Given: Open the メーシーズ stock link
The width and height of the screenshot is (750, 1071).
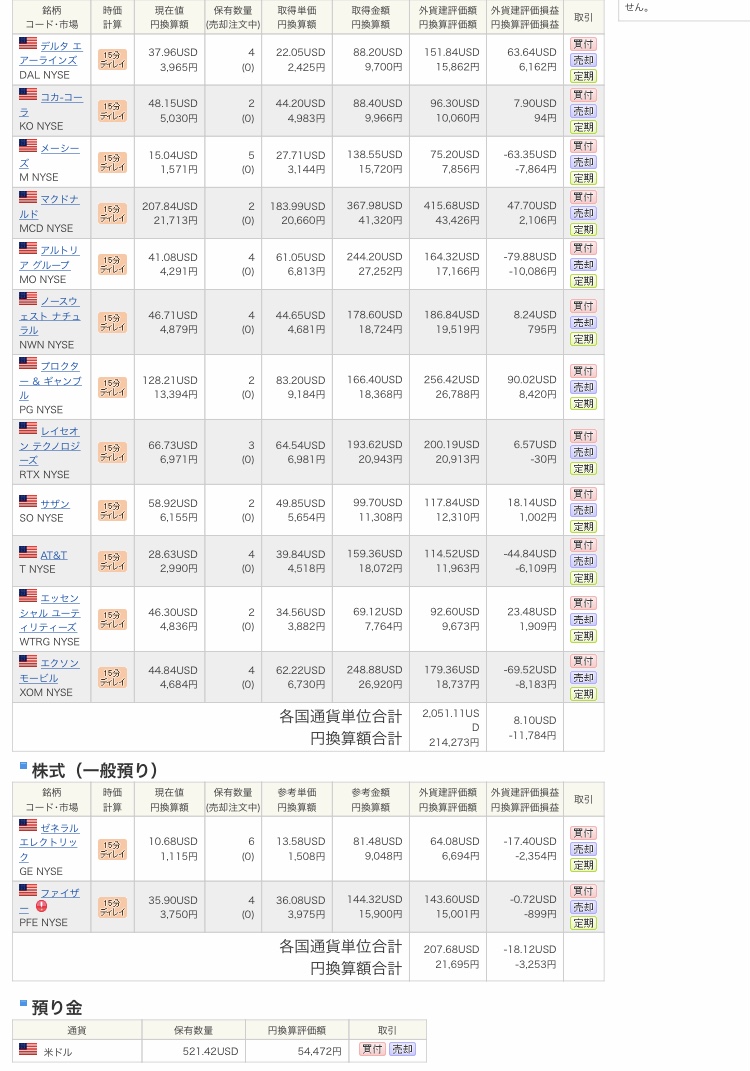Looking at the screenshot, I should tap(49, 155).
